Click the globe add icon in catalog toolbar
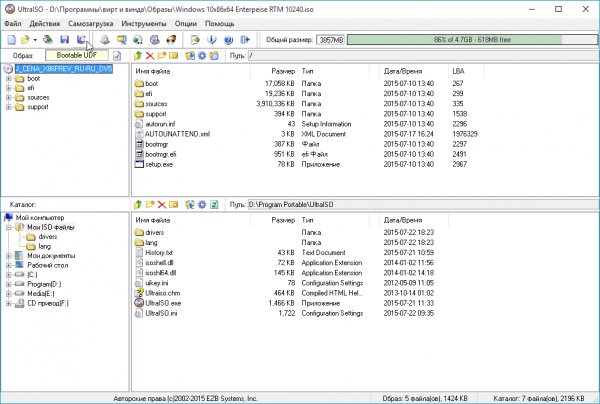 tap(190, 205)
